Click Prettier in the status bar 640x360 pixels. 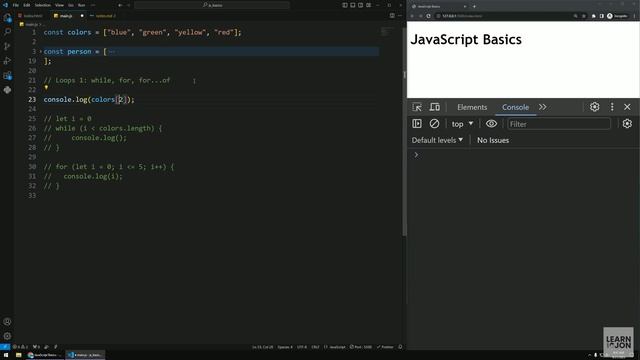point(385,347)
